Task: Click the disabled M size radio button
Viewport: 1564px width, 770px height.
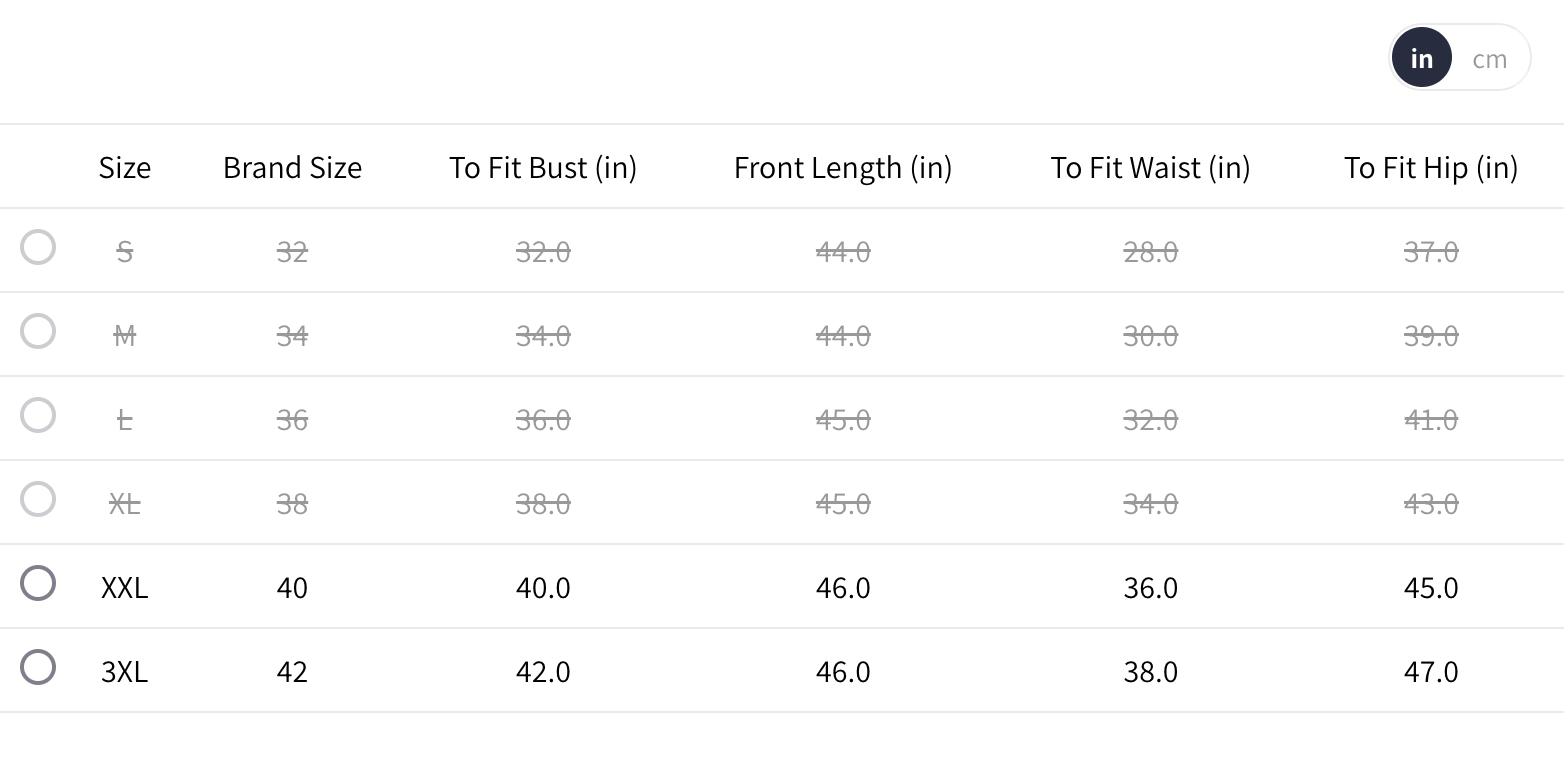Action: 38,331
